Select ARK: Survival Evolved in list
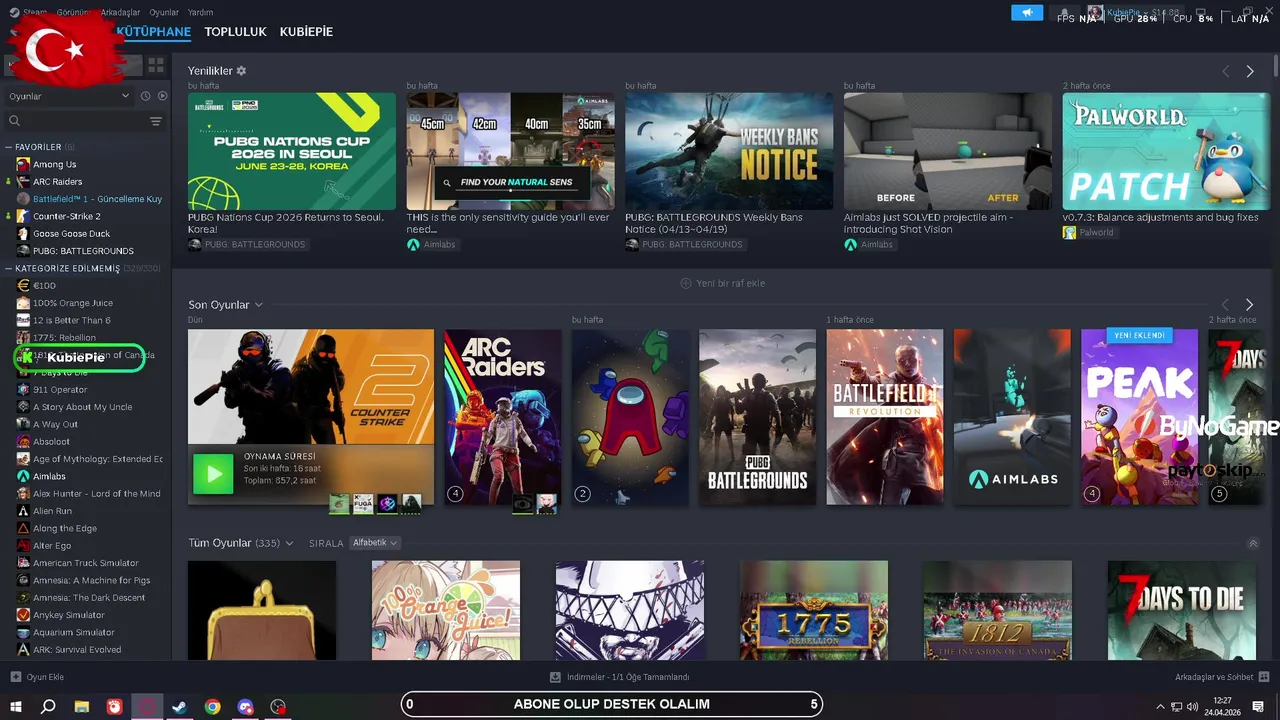This screenshot has width=1280, height=720. pyautogui.click(x=77, y=650)
